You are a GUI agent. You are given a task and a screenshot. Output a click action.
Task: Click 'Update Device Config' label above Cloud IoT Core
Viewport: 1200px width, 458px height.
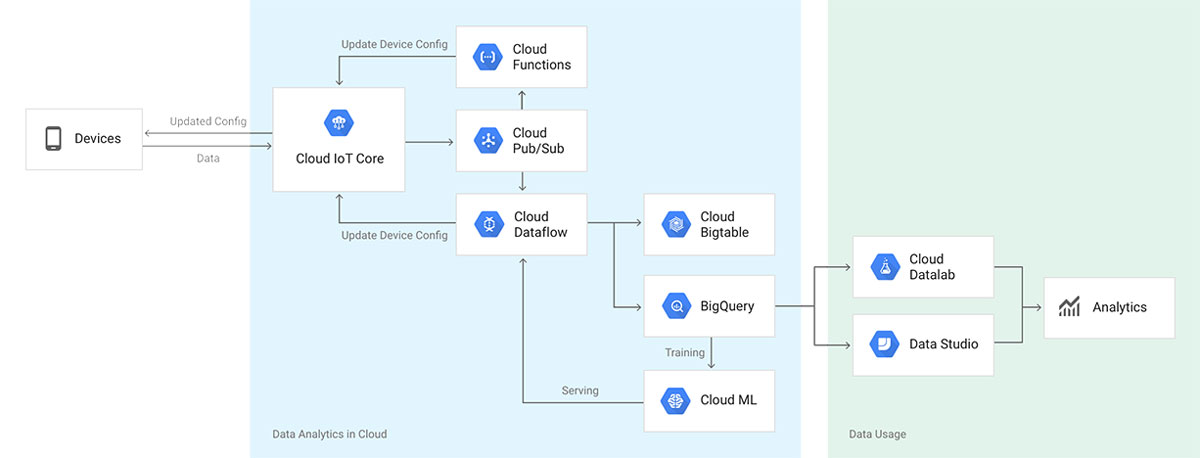point(394,44)
